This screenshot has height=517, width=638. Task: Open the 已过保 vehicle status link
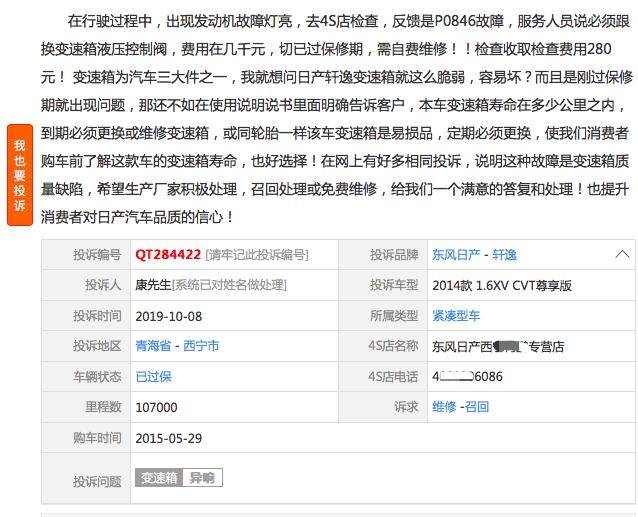153,377
